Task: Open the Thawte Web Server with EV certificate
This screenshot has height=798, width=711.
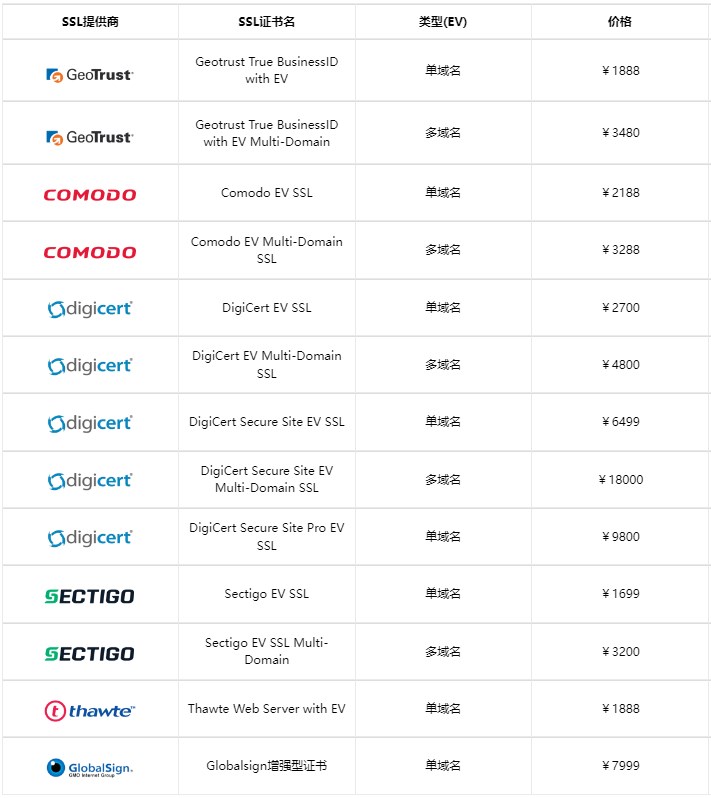Action: pyautogui.click(x=267, y=709)
